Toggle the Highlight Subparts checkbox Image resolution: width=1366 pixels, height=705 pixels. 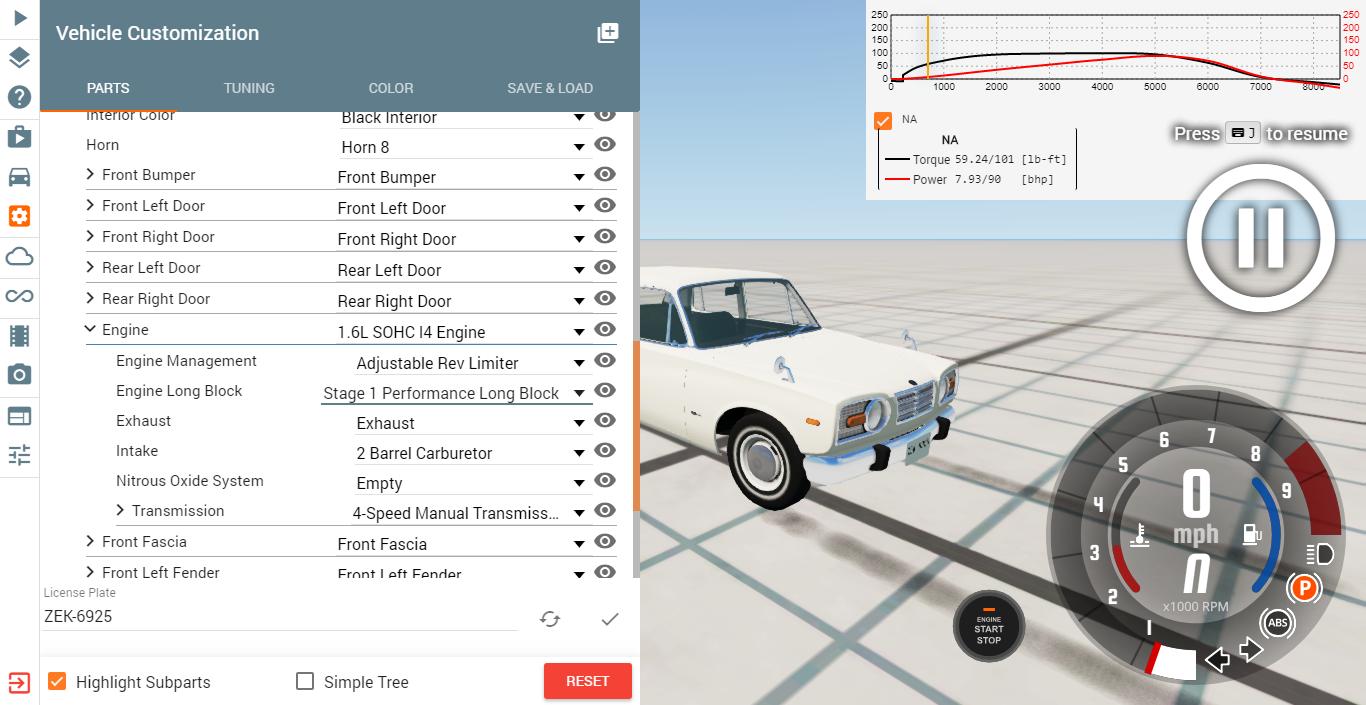[57, 681]
